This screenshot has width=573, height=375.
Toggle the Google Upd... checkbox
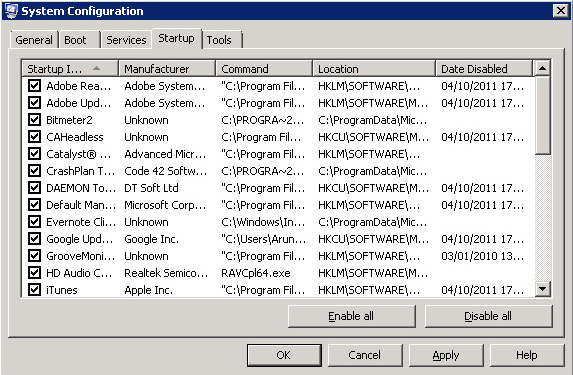pos(34,239)
